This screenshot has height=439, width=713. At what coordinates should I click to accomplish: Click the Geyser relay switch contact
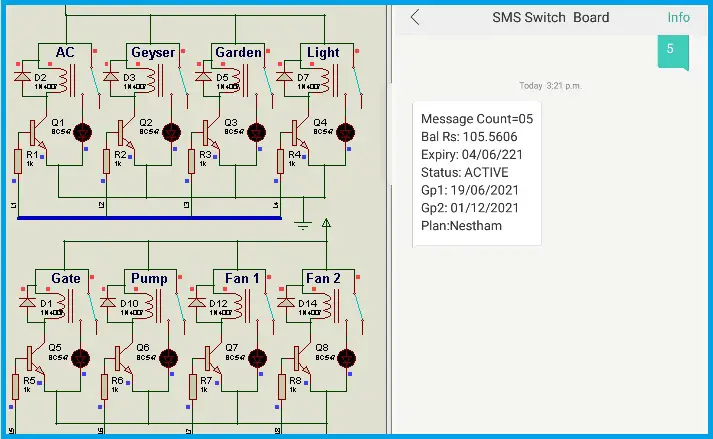pyautogui.click(x=184, y=81)
